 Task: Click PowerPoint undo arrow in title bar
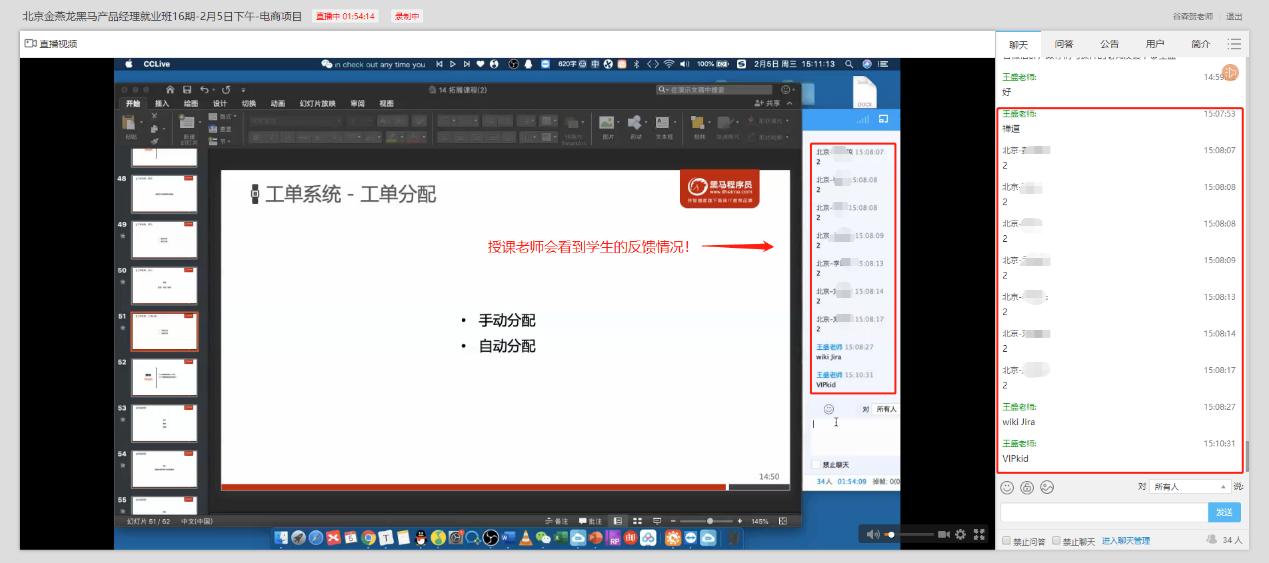click(x=204, y=90)
